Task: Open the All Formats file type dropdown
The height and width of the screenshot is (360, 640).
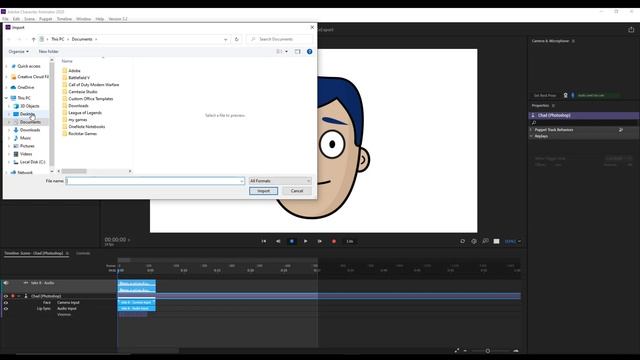Action: click(x=280, y=181)
